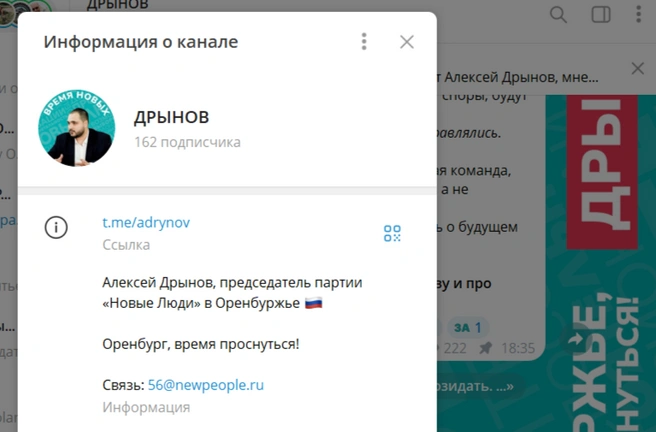656x432 pixels.
Task: Open the teal ДРЫ poster image
Action: 601,263
